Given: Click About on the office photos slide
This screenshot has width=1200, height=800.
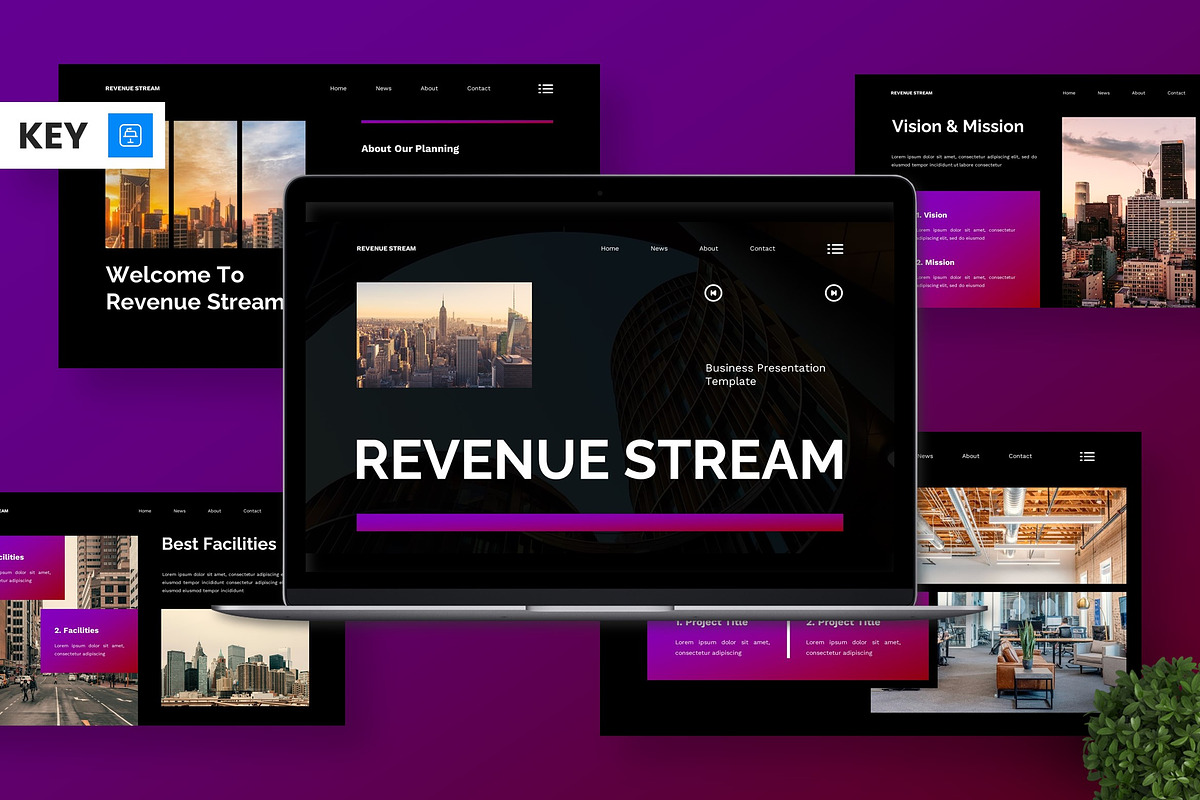Looking at the screenshot, I should [971, 456].
